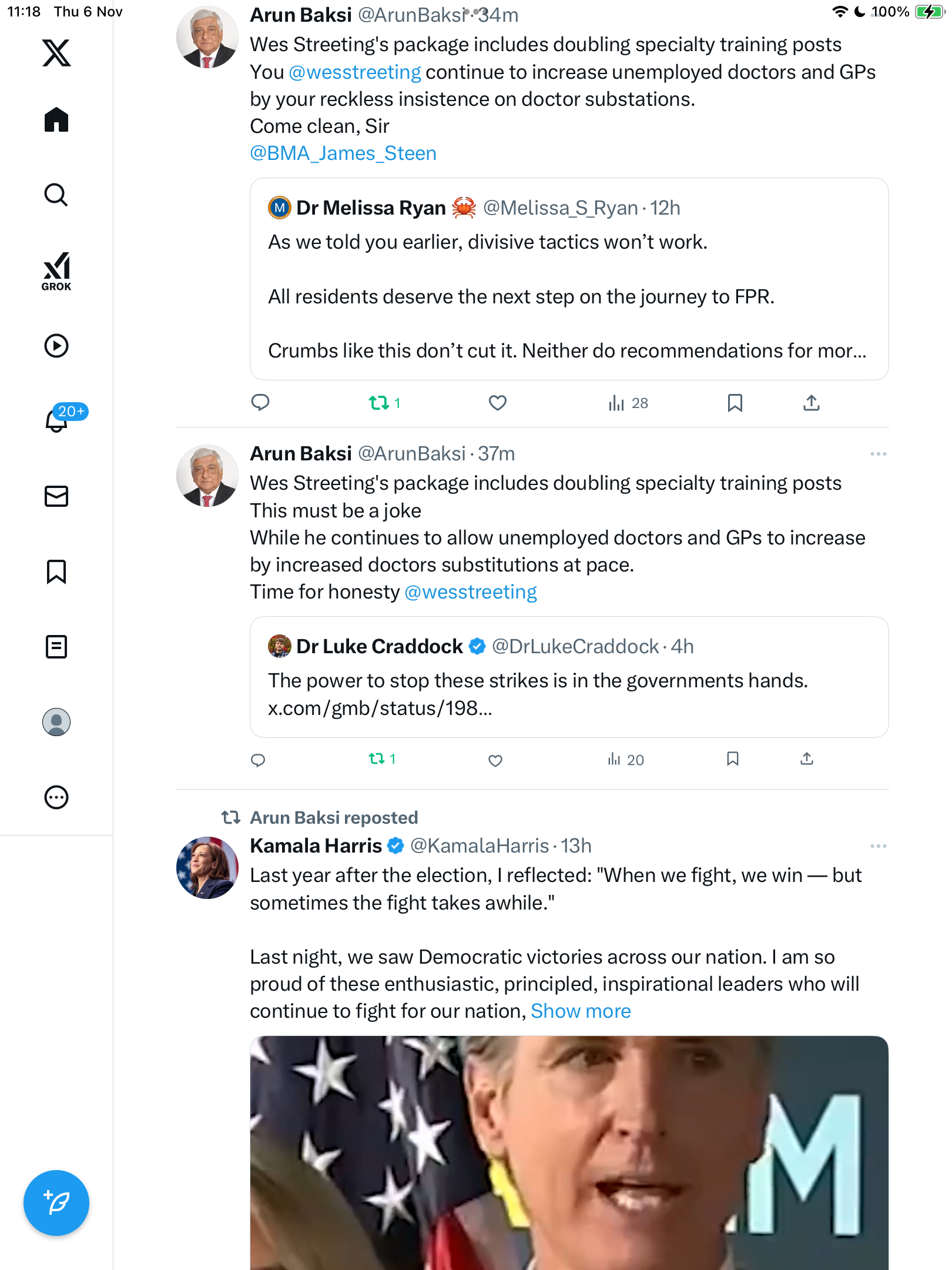Bookmark the 37m Arun Baksi post
The height and width of the screenshot is (1270, 952).
[732, 759]
